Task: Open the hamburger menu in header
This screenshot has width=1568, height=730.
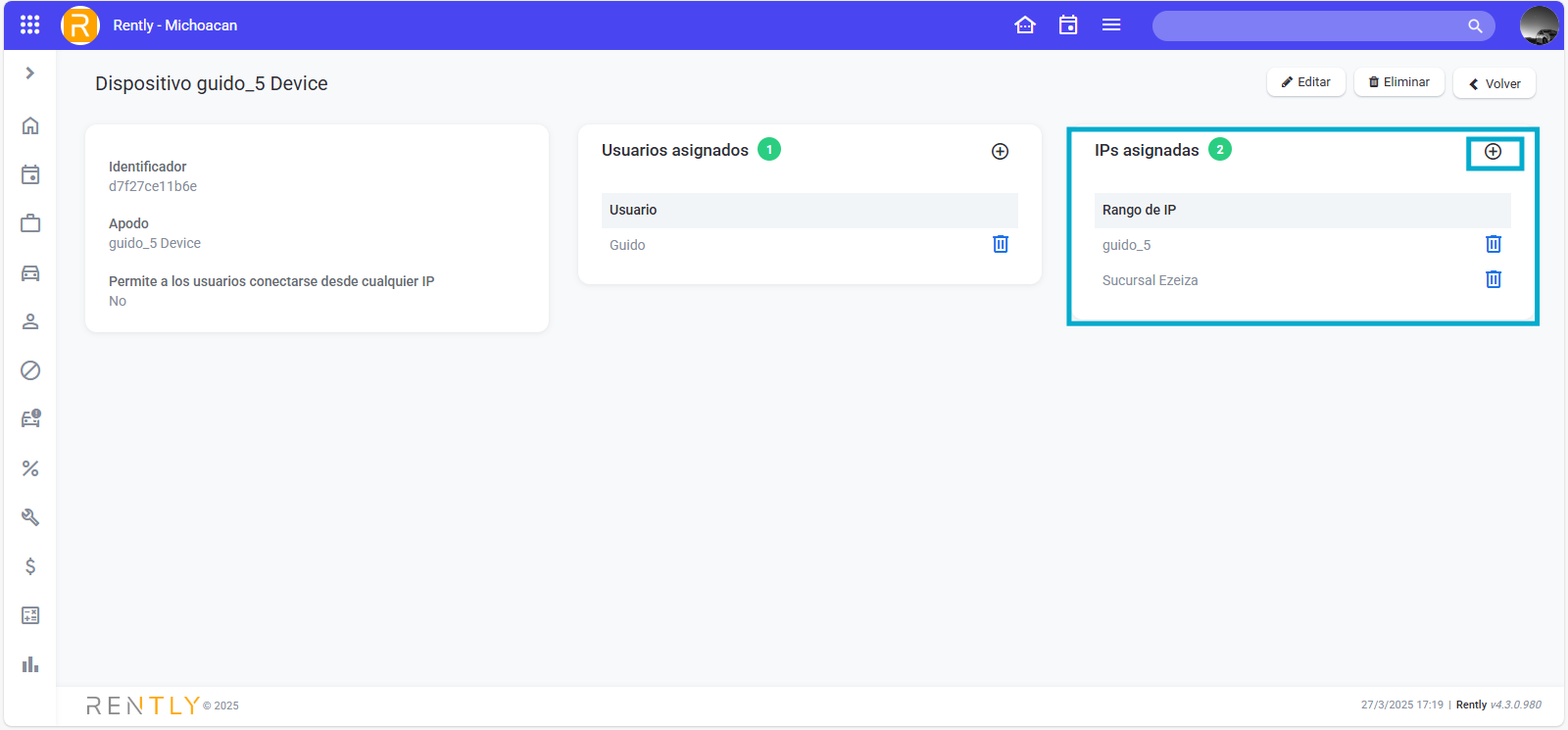Action: tap(1111, 25)
